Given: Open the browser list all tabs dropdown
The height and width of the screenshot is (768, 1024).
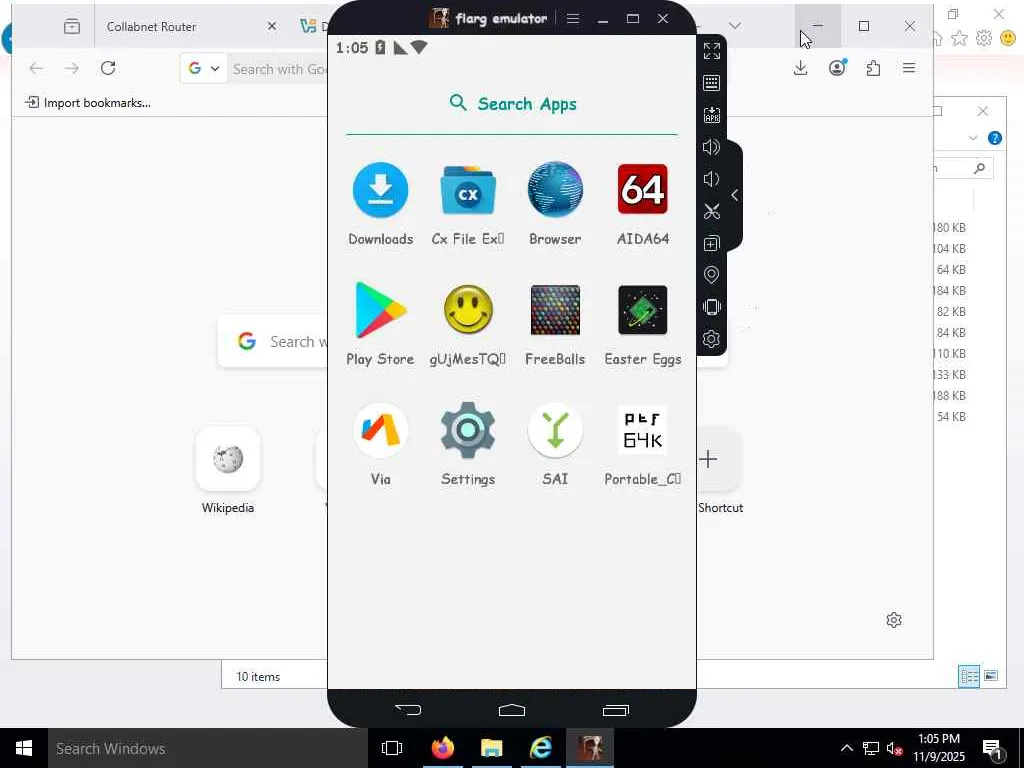Looking at the screenshot, I should pos(735,26).
